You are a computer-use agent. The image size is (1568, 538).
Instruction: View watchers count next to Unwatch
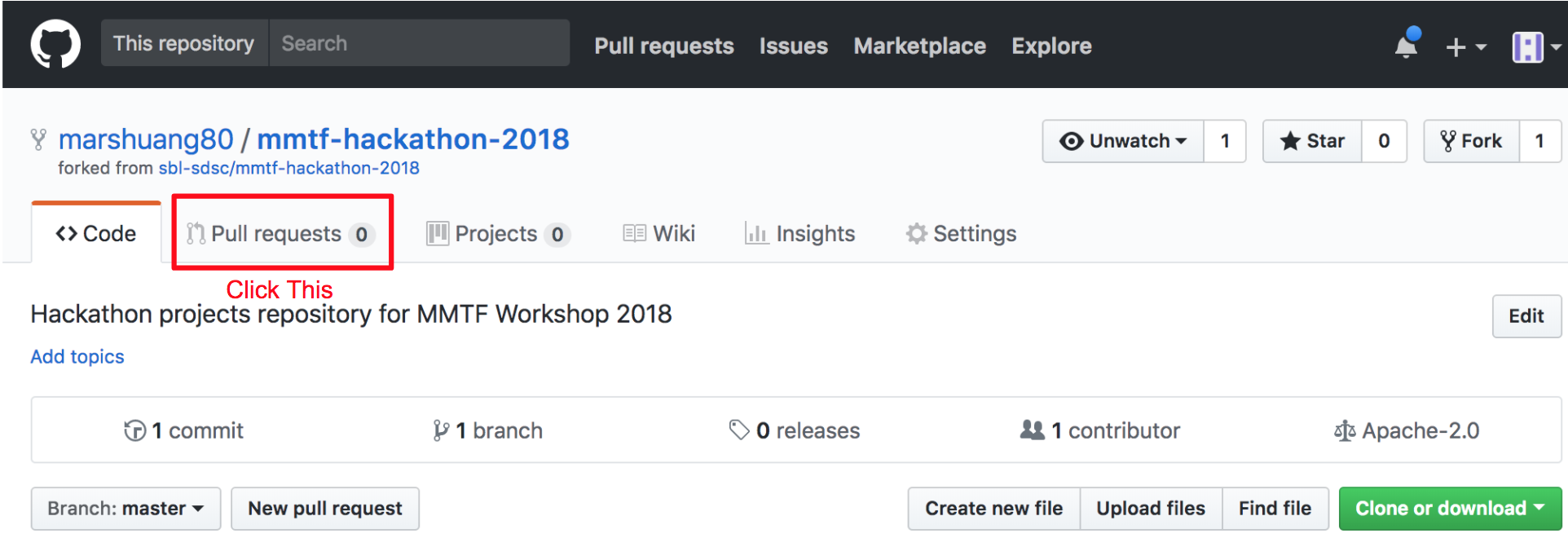pyautogui.click(x=1225, y=141)
